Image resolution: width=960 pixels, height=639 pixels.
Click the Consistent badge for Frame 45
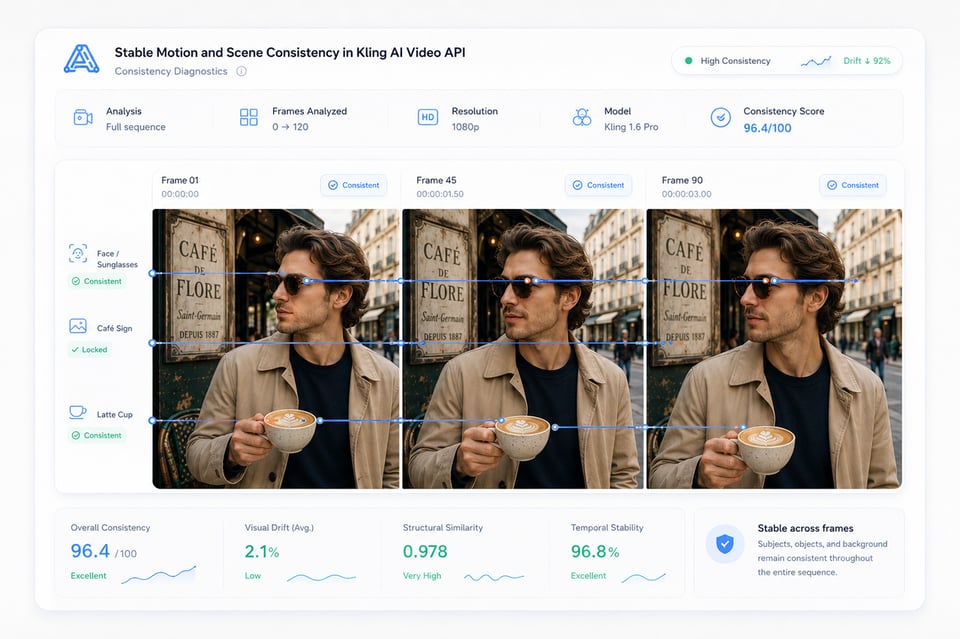point(598,185)
